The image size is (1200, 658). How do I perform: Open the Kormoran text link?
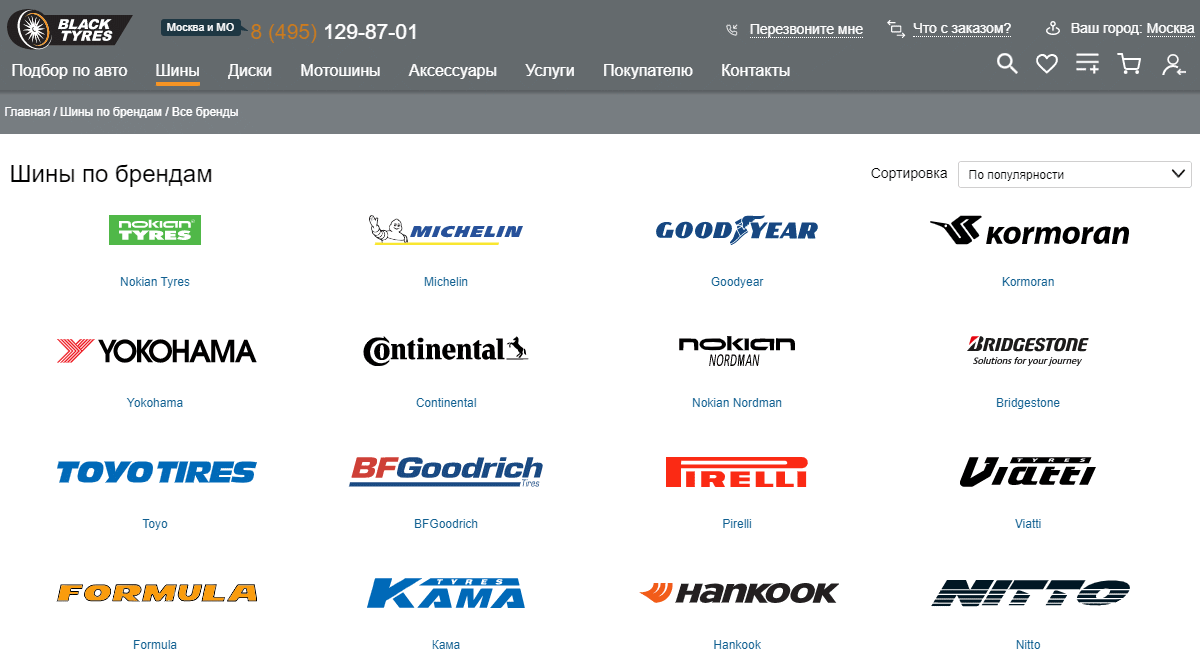(1028, 282)
